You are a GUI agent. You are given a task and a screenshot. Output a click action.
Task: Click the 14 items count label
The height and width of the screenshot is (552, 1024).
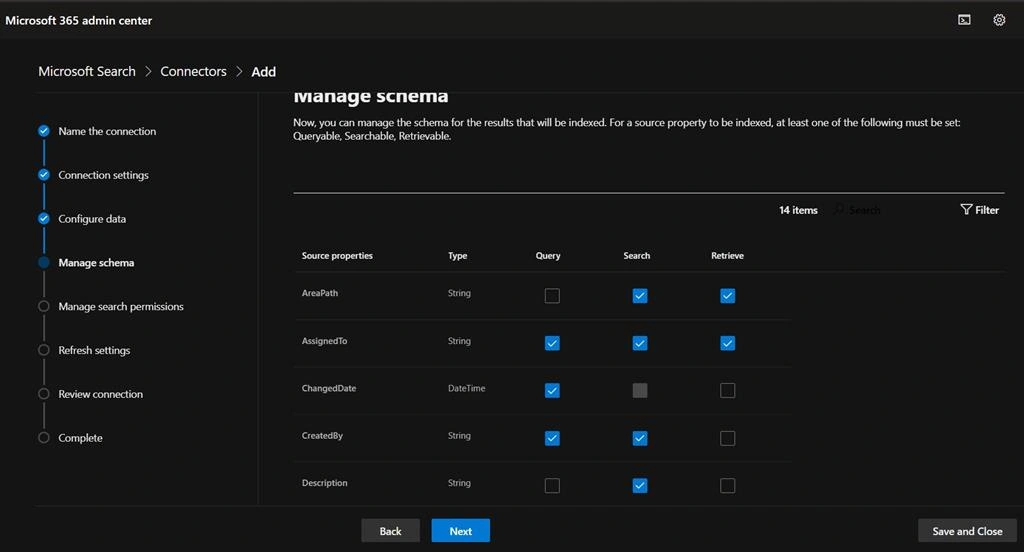tap(798, 210)
